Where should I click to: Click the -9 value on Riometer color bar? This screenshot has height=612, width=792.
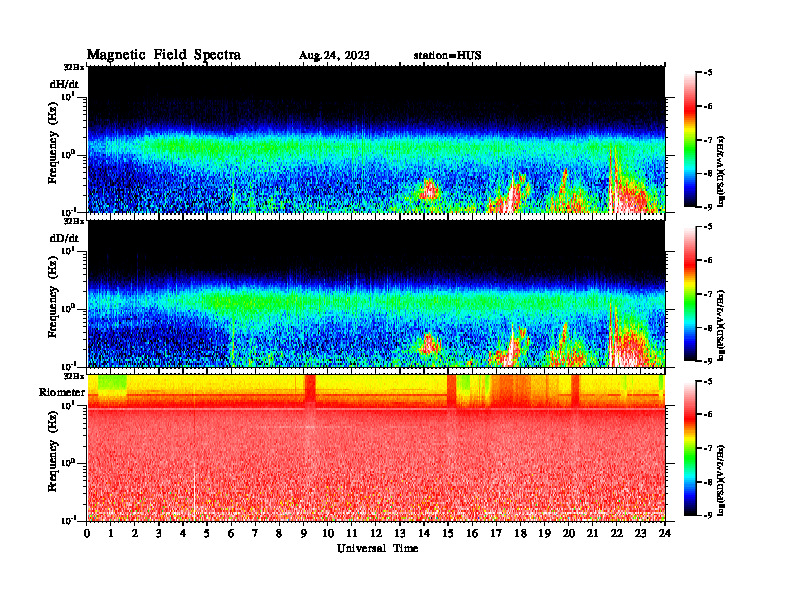708,516
